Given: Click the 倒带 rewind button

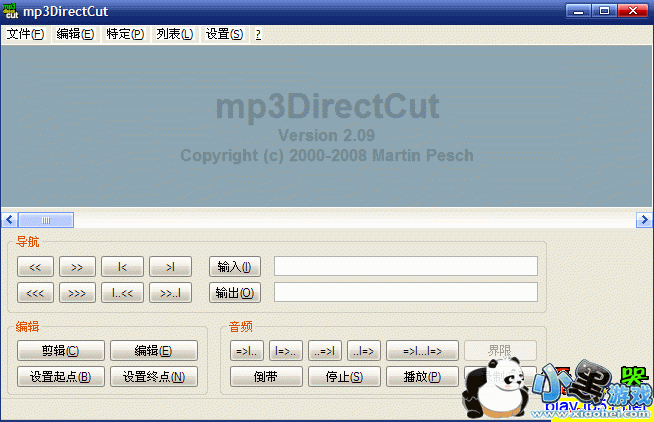Looking at the screenshot, I should (x=266, y=377).
